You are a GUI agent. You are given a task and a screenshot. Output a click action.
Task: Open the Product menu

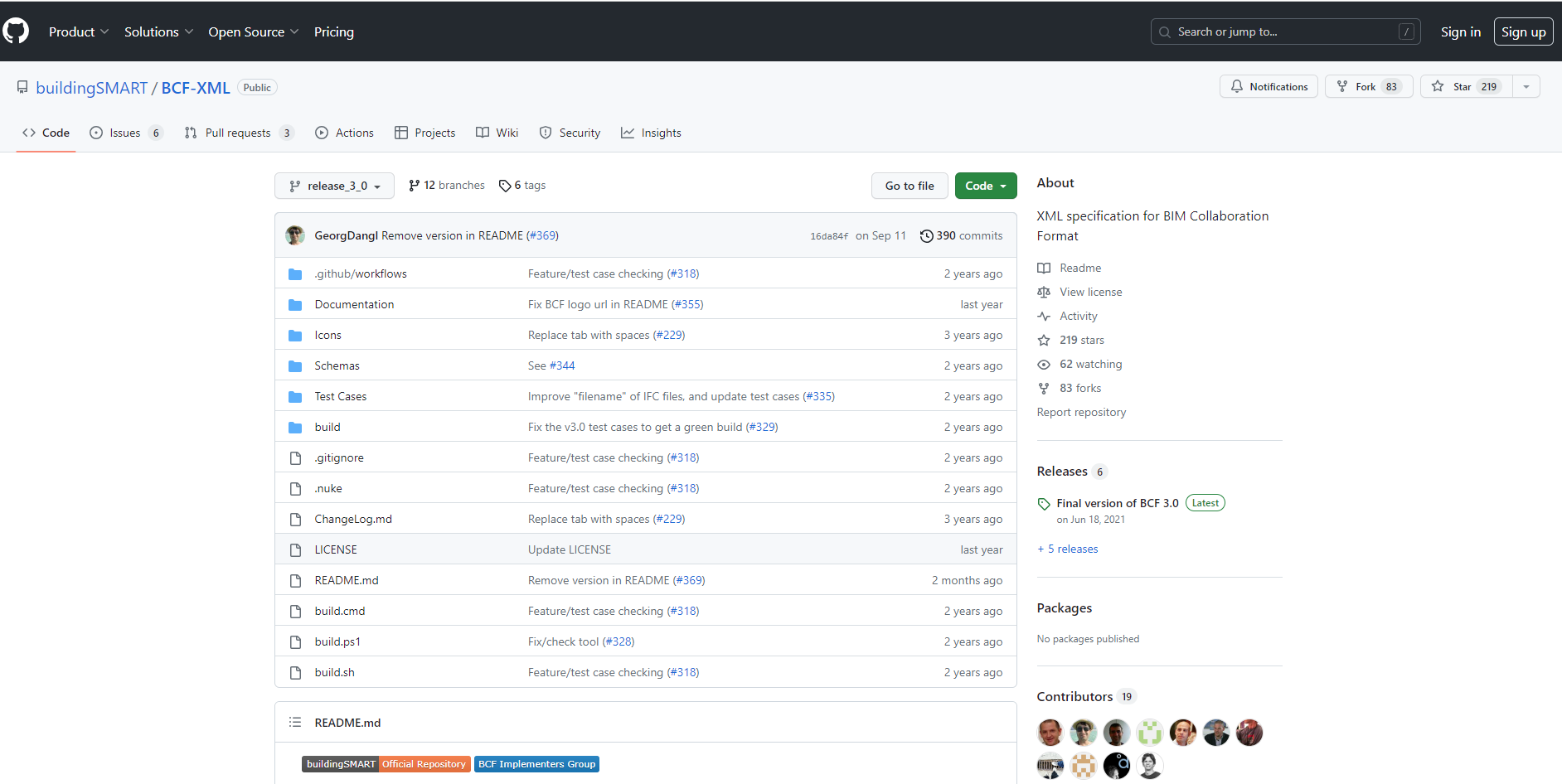click(78, 32)
